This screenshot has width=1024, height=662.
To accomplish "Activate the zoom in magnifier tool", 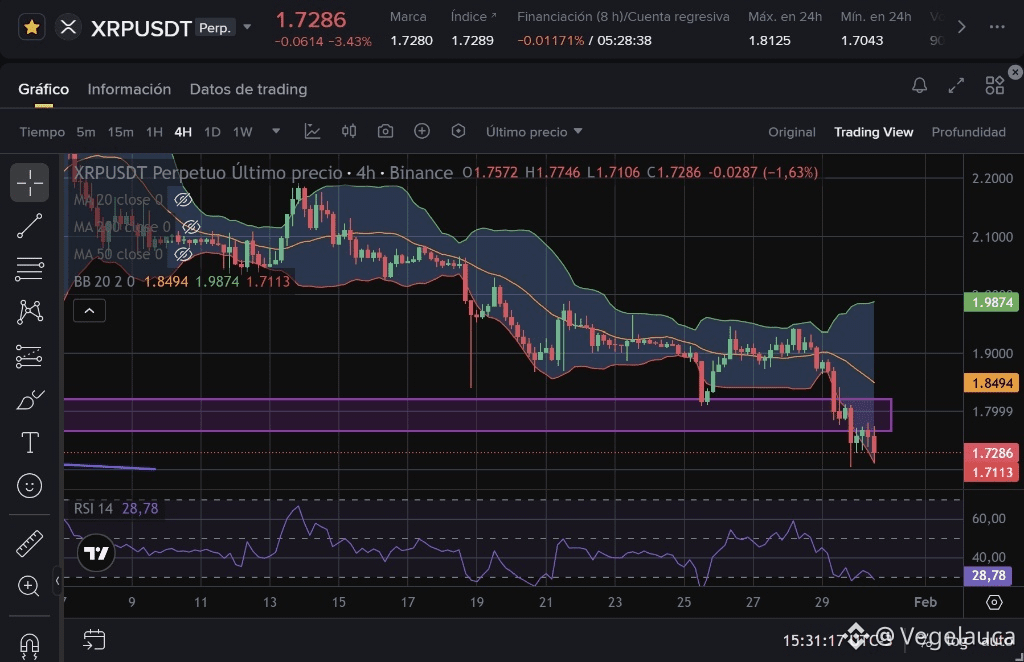I will (x=30, y=586).
